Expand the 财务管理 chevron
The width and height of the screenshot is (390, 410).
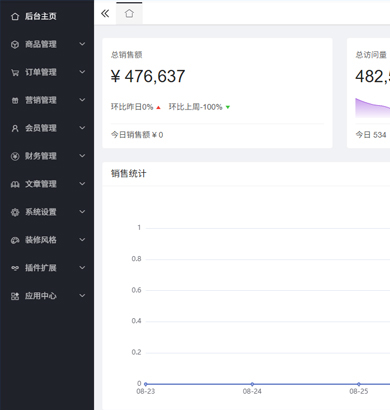(x=82, y=156)
